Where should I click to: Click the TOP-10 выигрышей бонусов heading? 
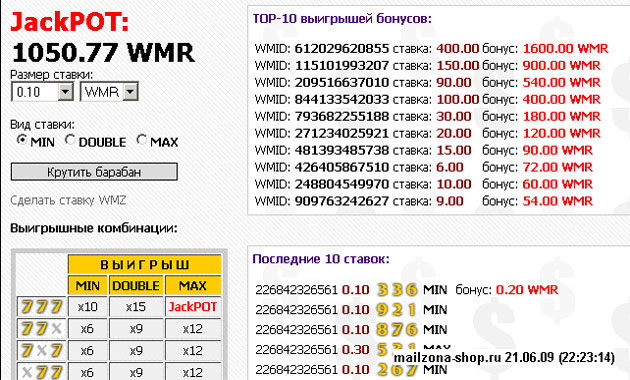point(342,19)
